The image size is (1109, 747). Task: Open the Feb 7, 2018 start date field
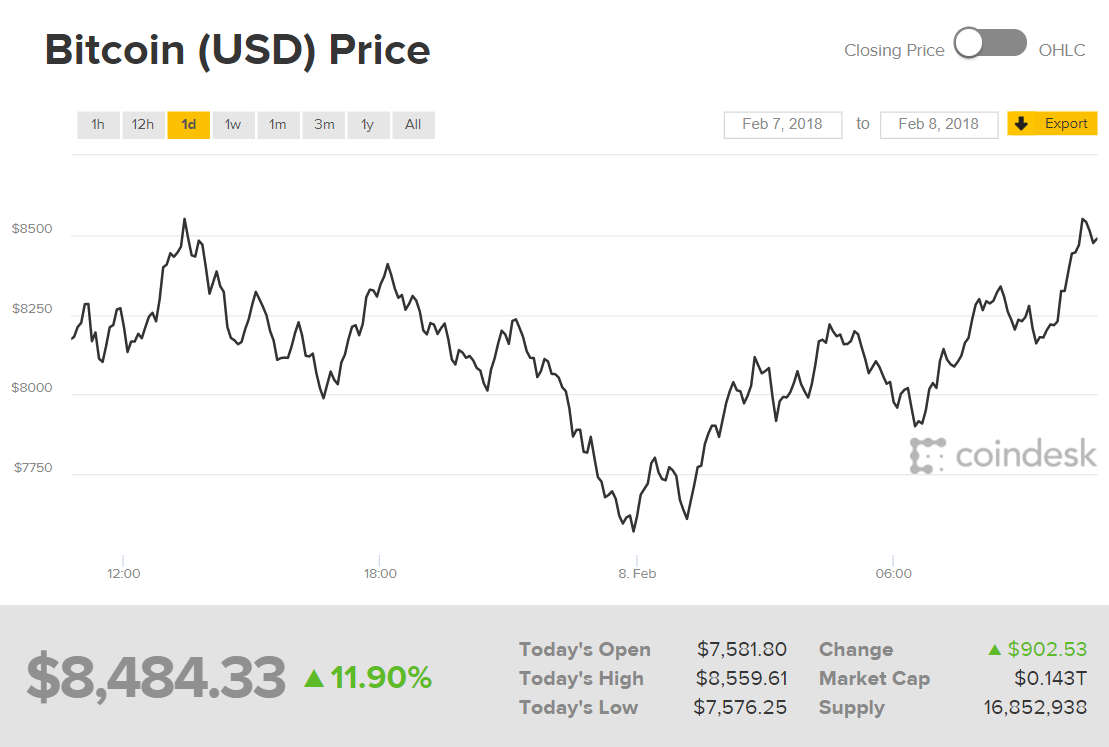coord(782,124)
